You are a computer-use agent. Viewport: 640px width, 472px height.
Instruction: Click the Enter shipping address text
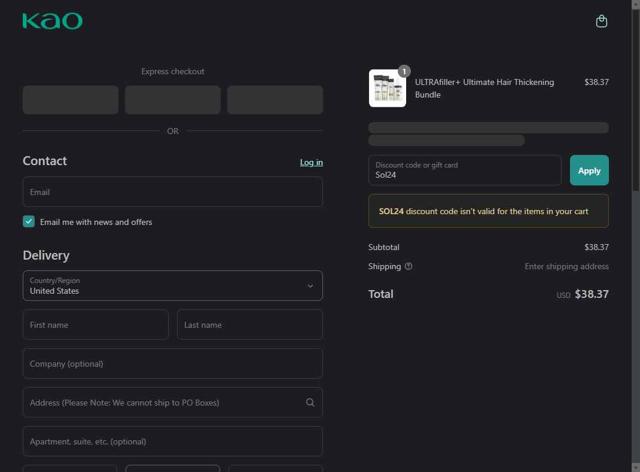click(x=566, y=267)
